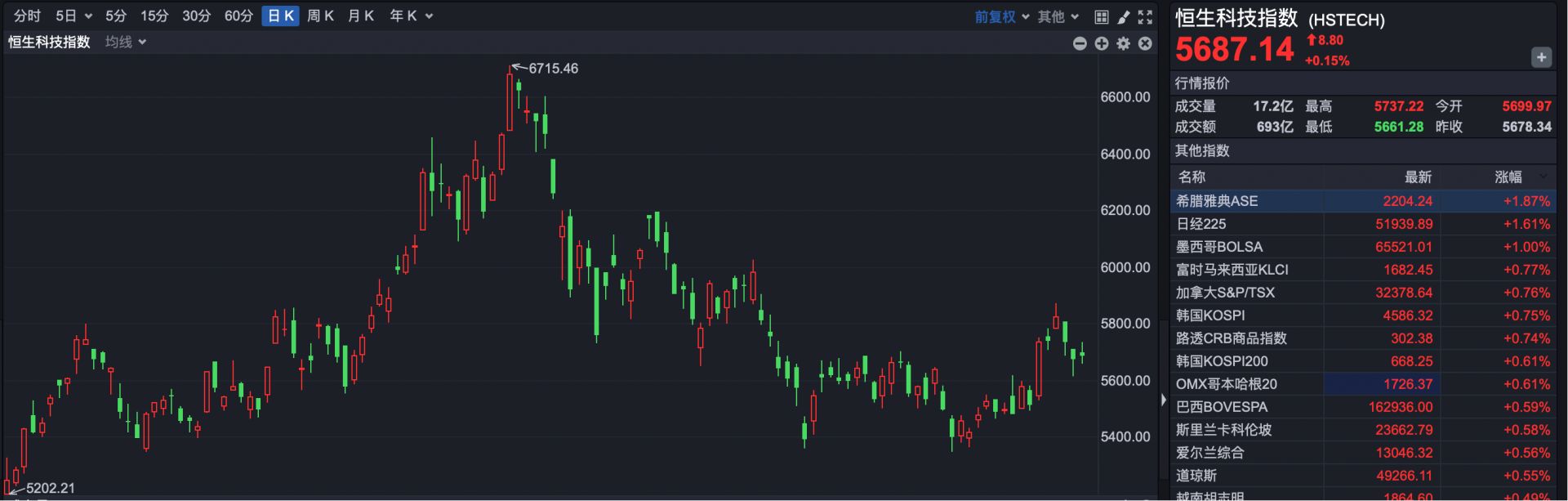
Task: Collapse the right side panel arrow
Action: (x=1164, y=400)
